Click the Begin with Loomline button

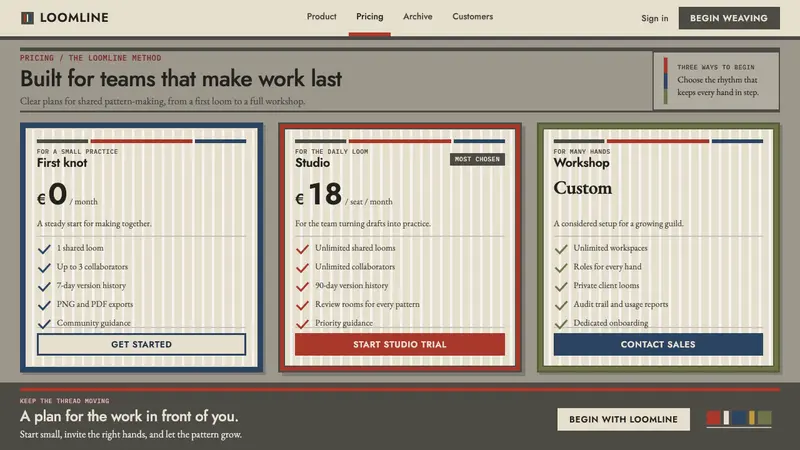(x=623, y=419)
